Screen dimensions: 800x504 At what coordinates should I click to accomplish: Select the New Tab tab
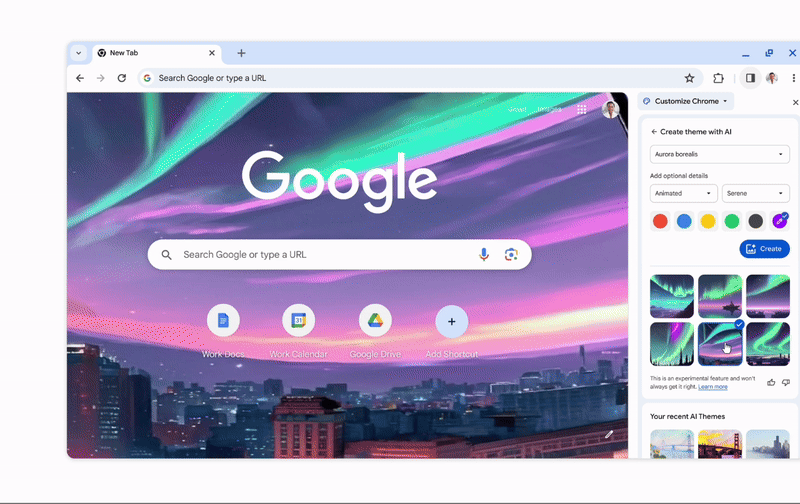coord(157,53)
